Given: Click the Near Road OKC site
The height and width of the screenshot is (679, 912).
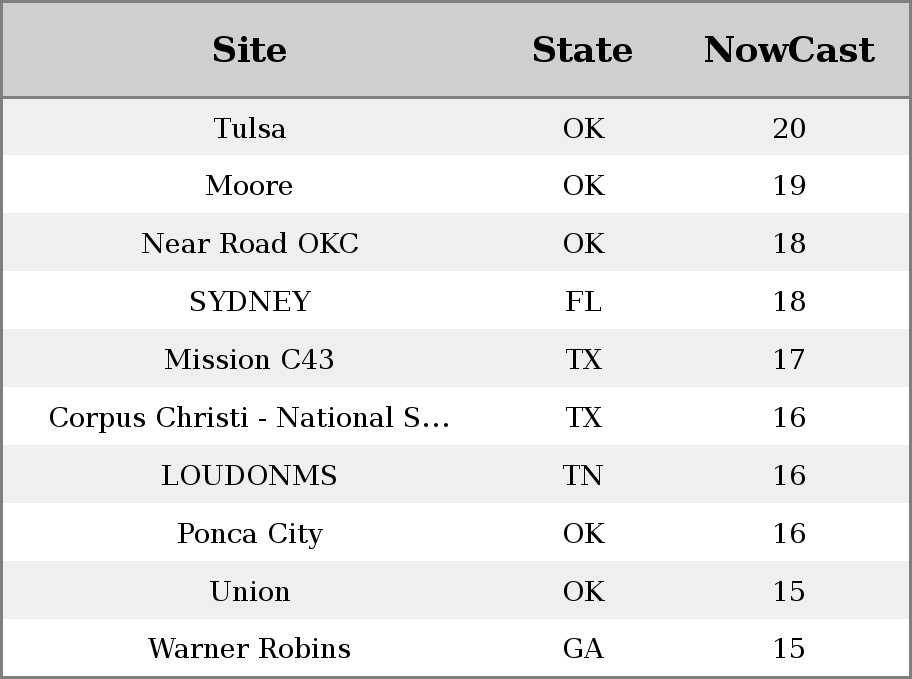Looking at the screenshot, I should (x=250, y=243).
